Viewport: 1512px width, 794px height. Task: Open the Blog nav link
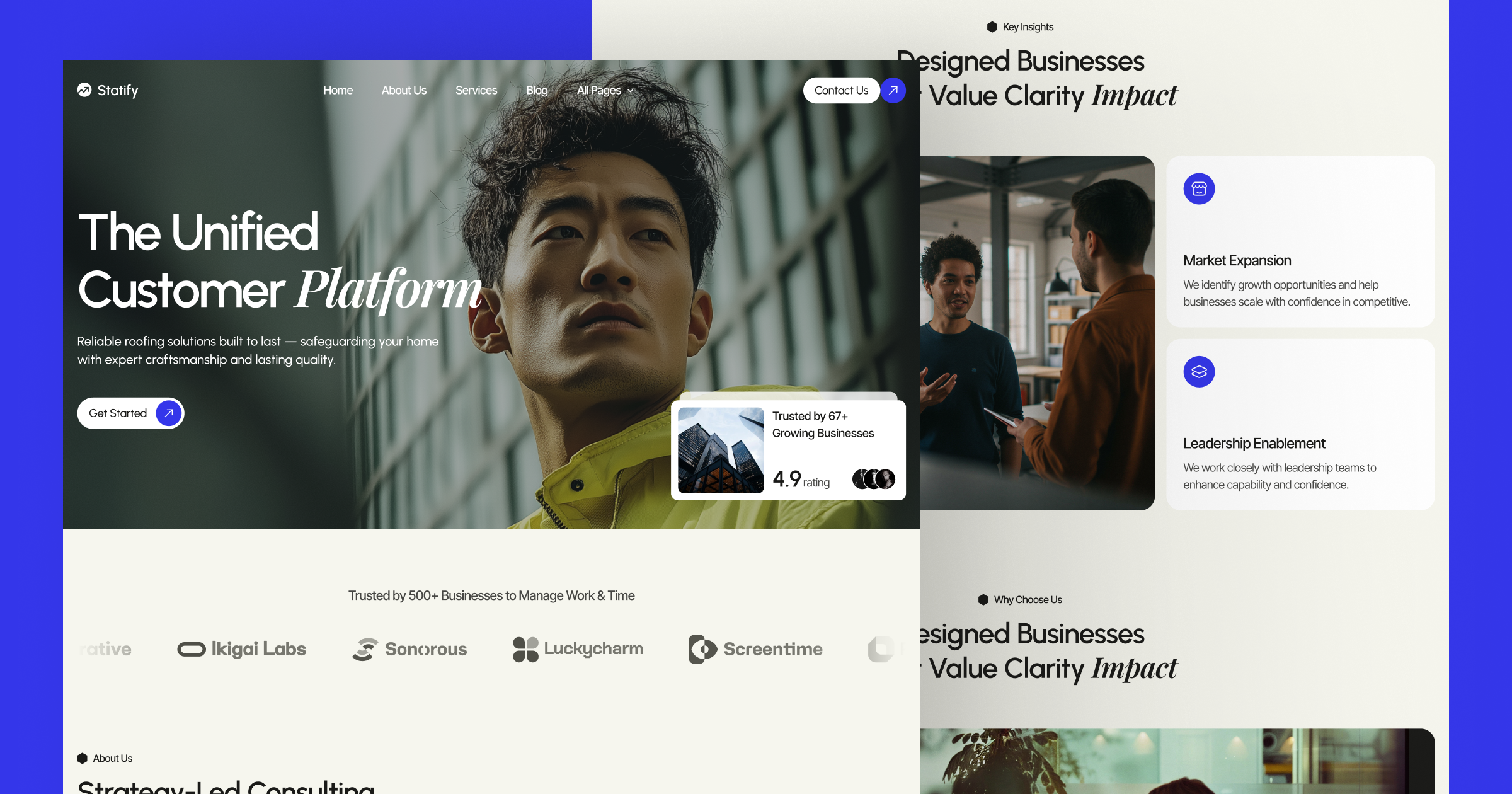537,90
